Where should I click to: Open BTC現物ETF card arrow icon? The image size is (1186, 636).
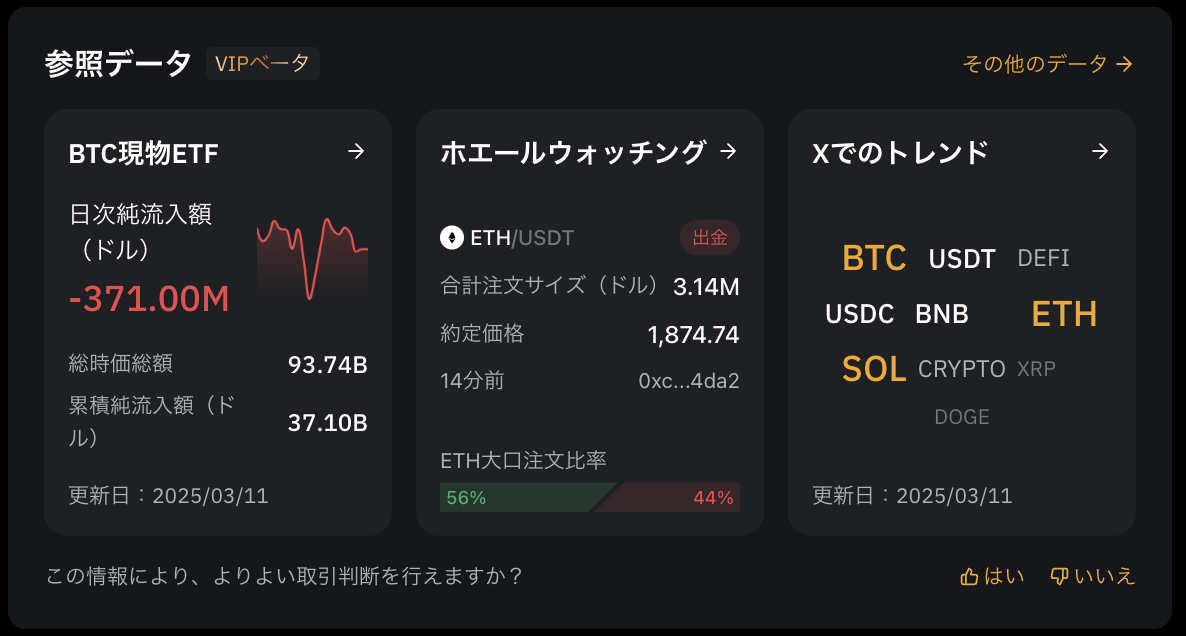tap(355, 151)
